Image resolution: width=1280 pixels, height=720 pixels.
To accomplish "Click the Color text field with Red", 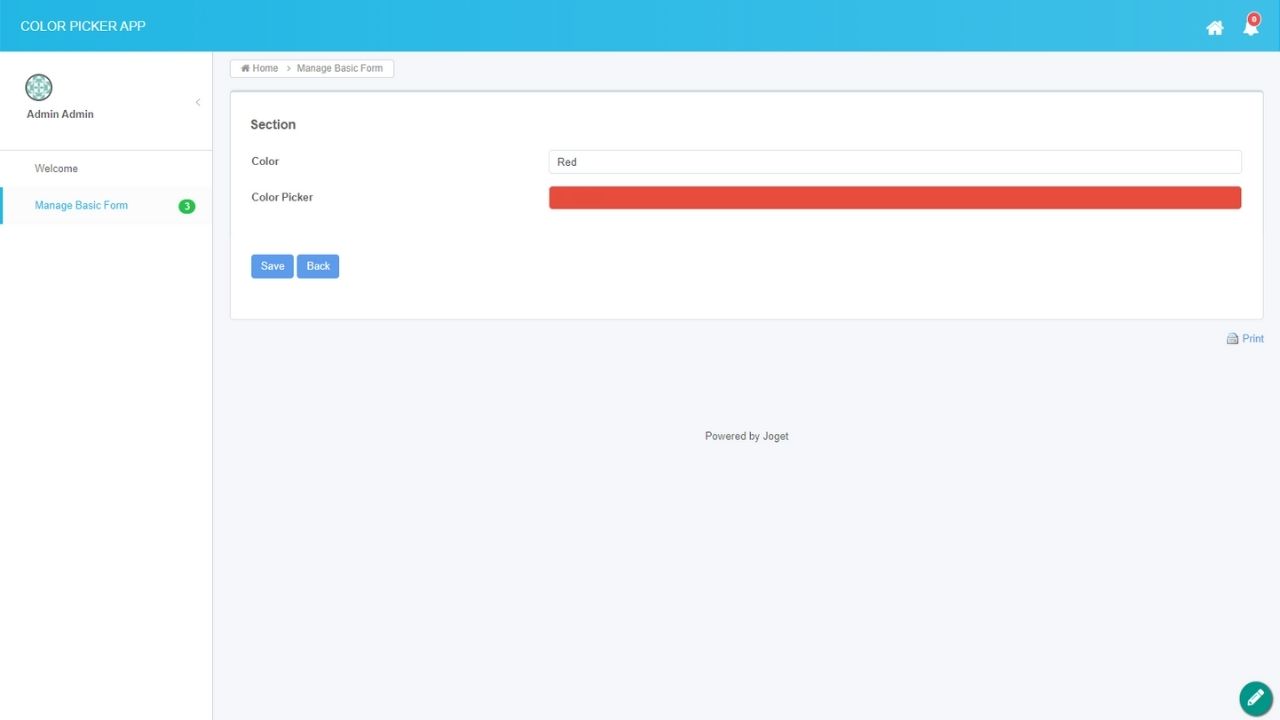I will (x=895, y=162).
